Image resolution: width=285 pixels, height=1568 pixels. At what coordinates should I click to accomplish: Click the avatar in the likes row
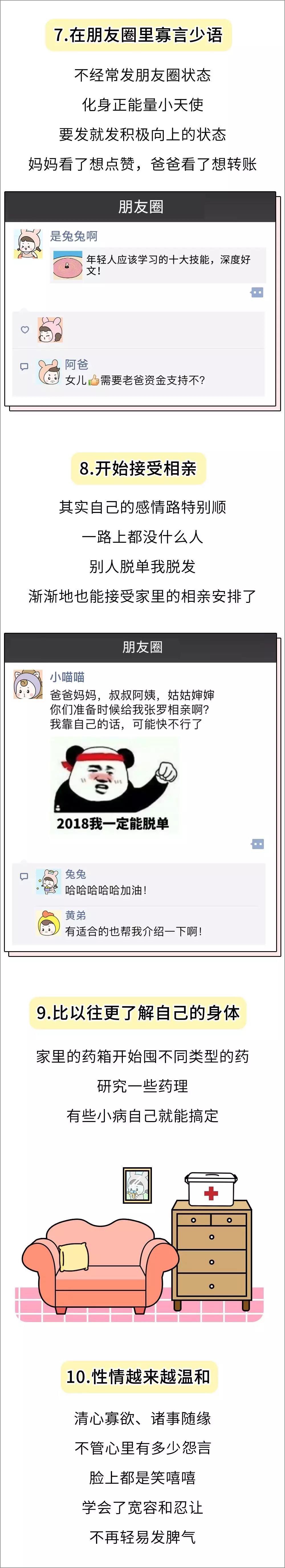pos(50,329)
